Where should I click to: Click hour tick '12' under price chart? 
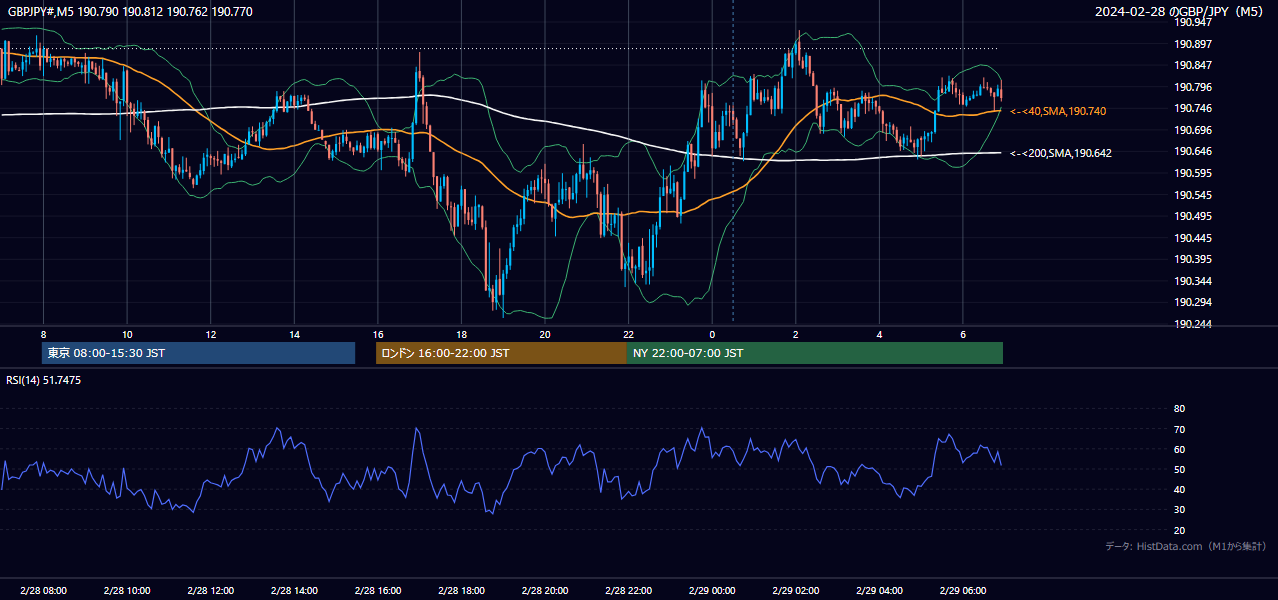click(211, 334)
